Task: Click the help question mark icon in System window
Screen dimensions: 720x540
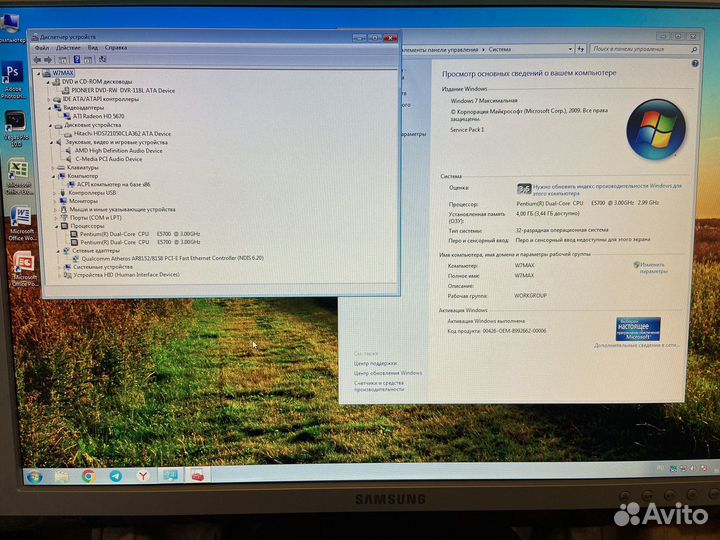Action: (695, 64)
